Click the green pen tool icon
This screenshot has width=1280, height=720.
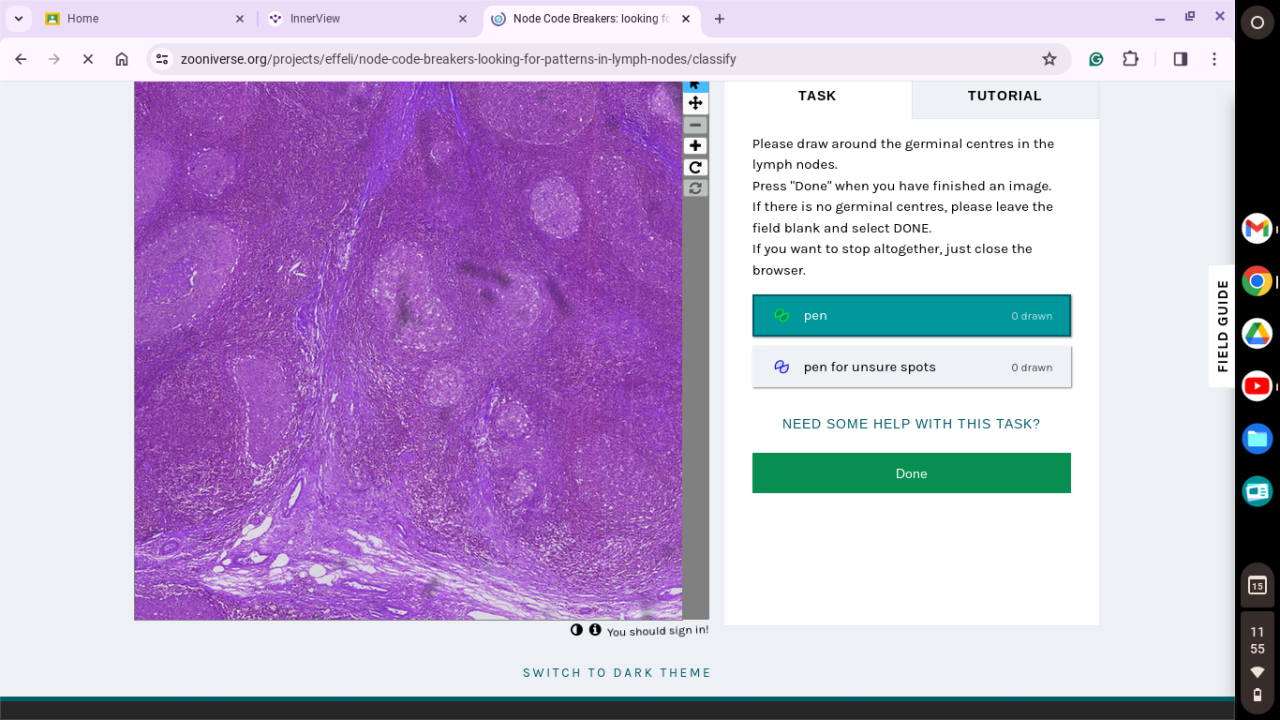tap(782, 316)
